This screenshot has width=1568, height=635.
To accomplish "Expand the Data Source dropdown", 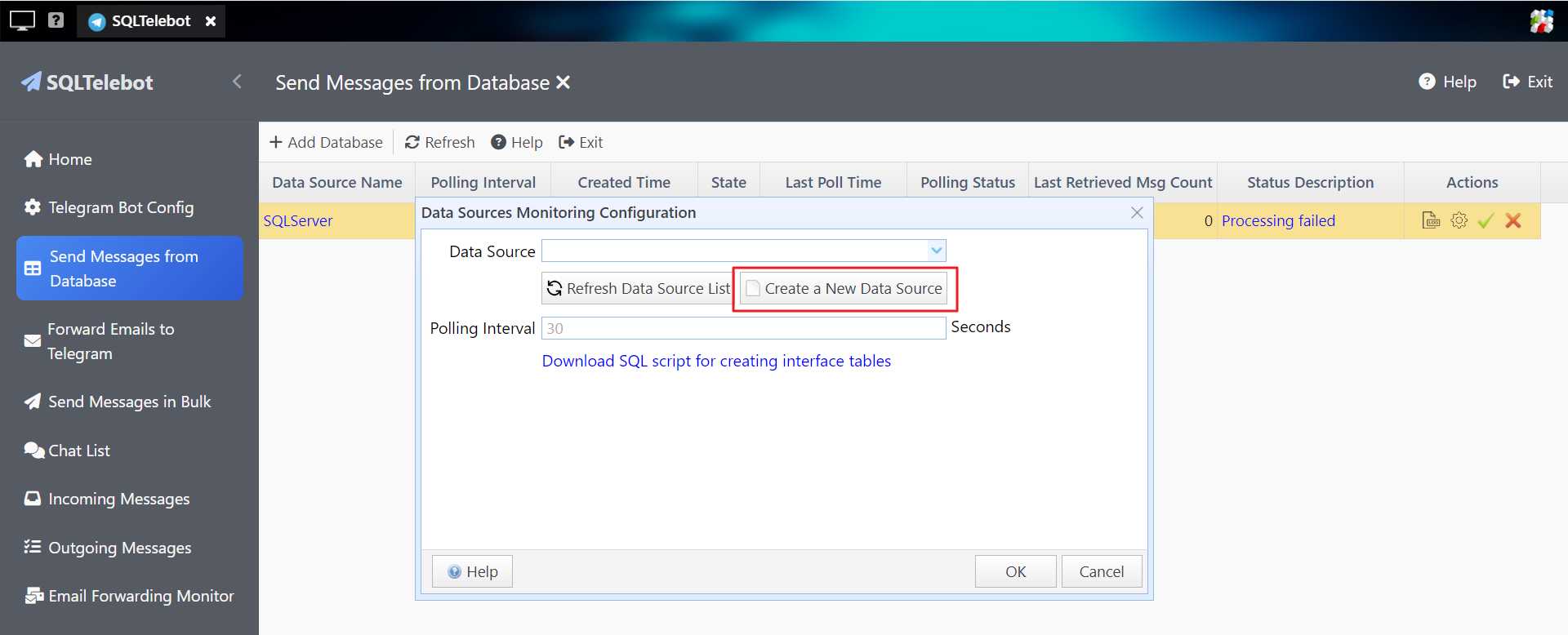I will [936, 251].
